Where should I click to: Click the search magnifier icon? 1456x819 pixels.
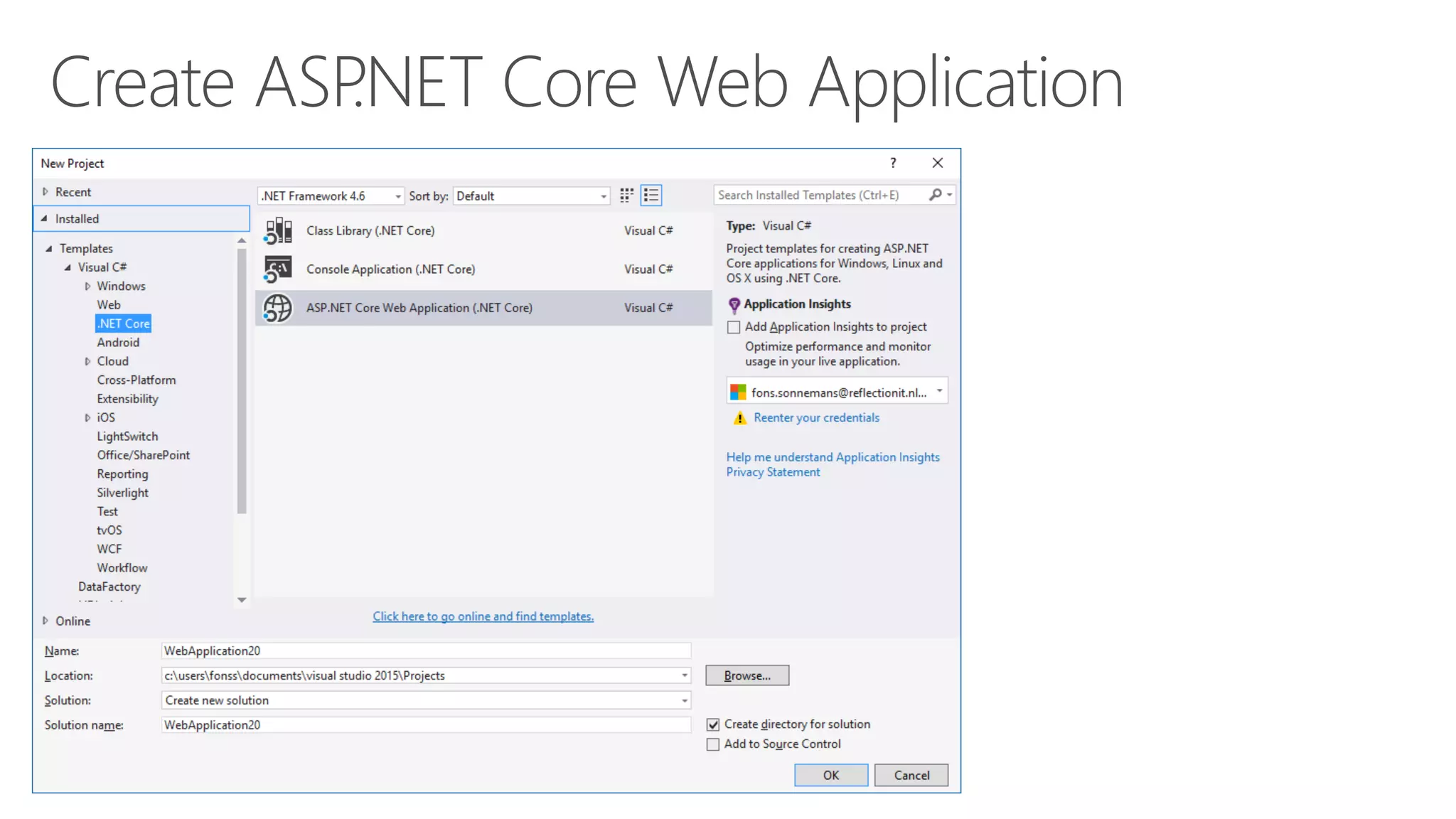(x=936, y=195)
